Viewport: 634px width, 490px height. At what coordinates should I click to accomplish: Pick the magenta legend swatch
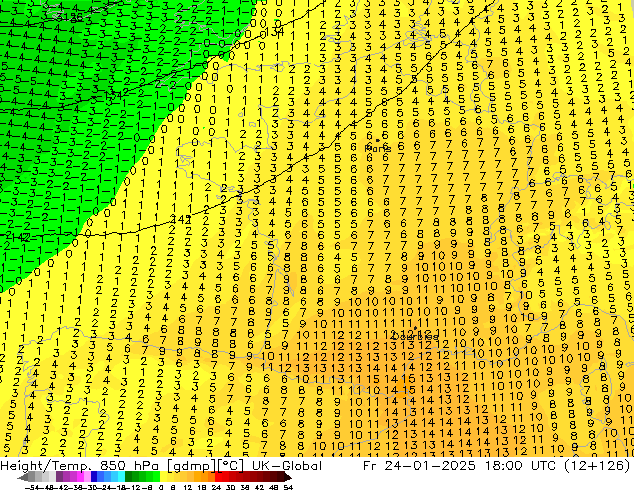tap(80, 477)
